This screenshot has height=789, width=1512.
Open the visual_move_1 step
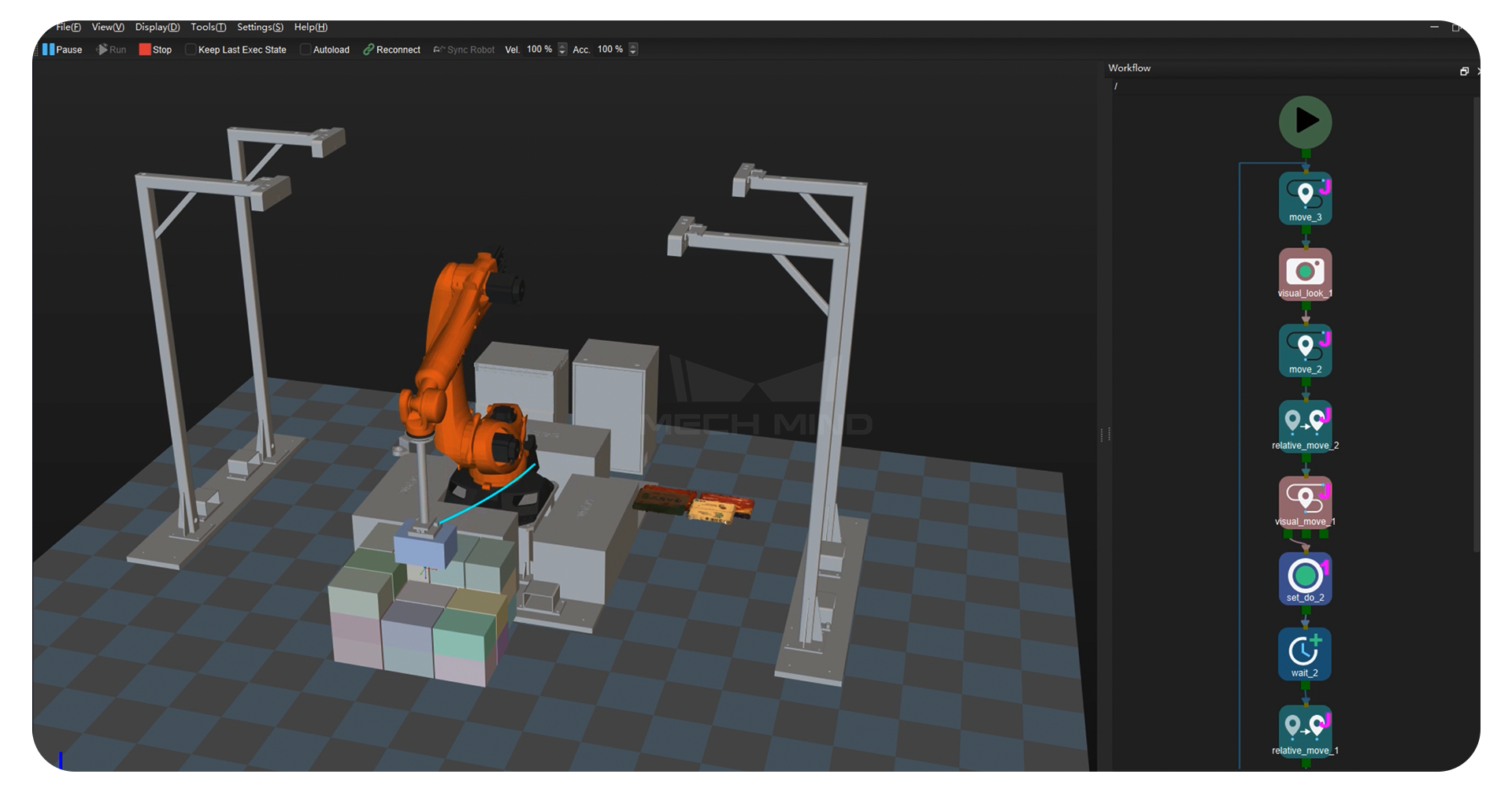coord(1304,499)
